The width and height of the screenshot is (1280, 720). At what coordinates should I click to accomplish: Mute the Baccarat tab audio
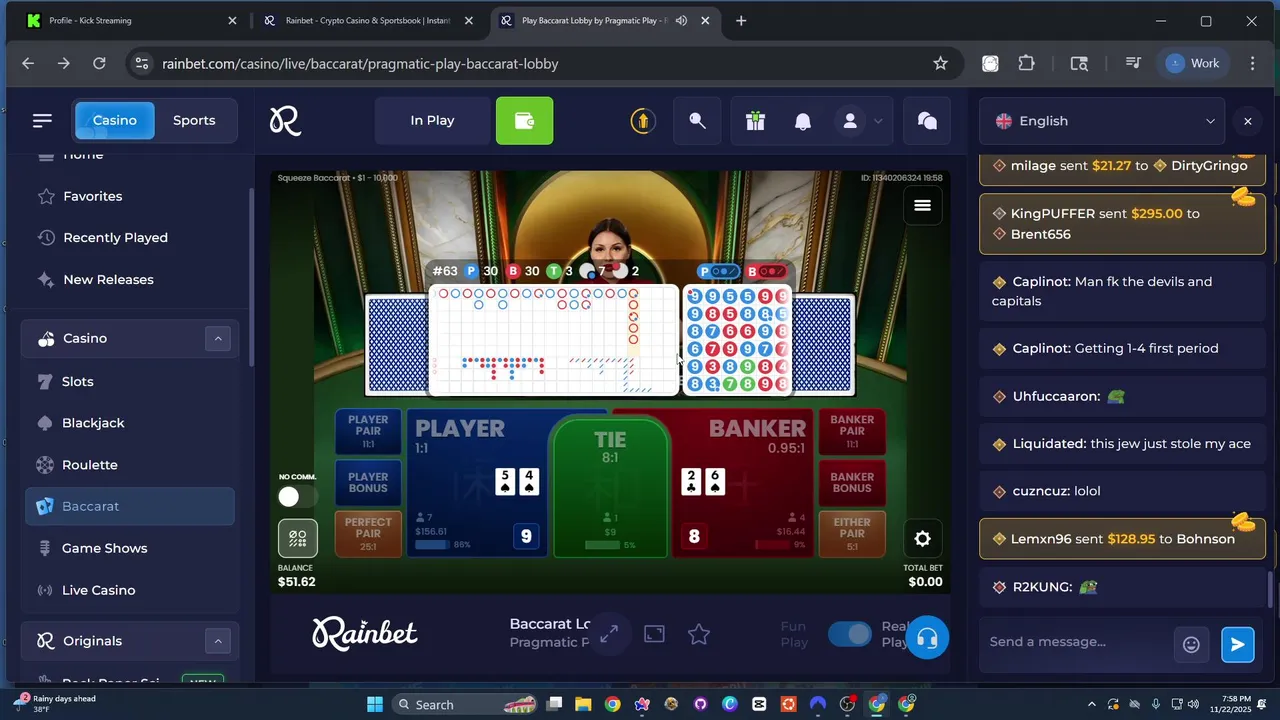click(x=681, y=20)
